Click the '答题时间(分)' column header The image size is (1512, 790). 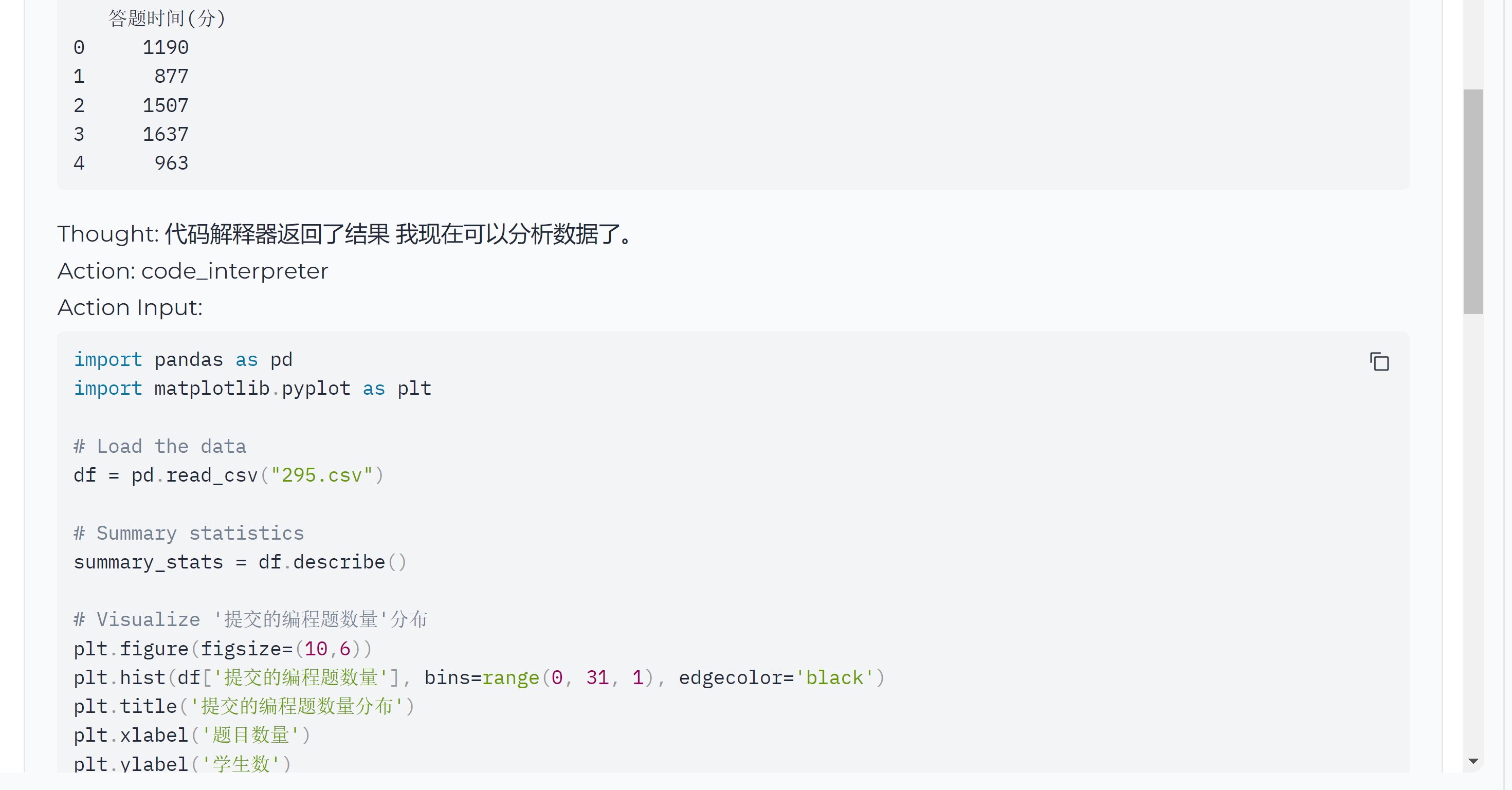pos(167,18)
